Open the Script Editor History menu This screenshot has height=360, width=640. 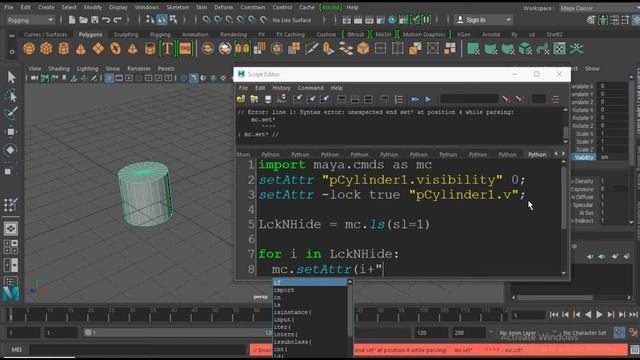[281, 88]
